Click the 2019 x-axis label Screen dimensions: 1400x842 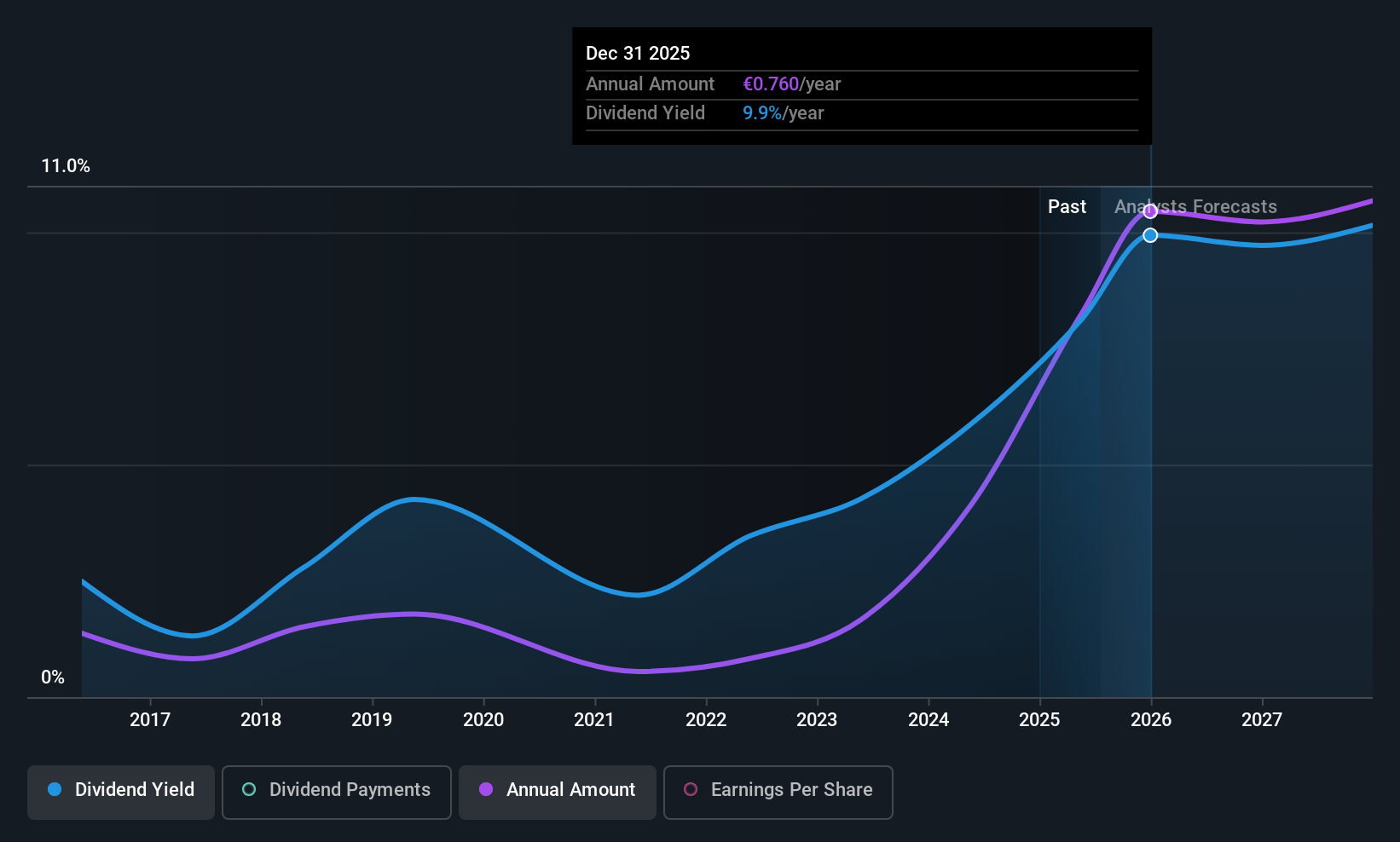372,720
